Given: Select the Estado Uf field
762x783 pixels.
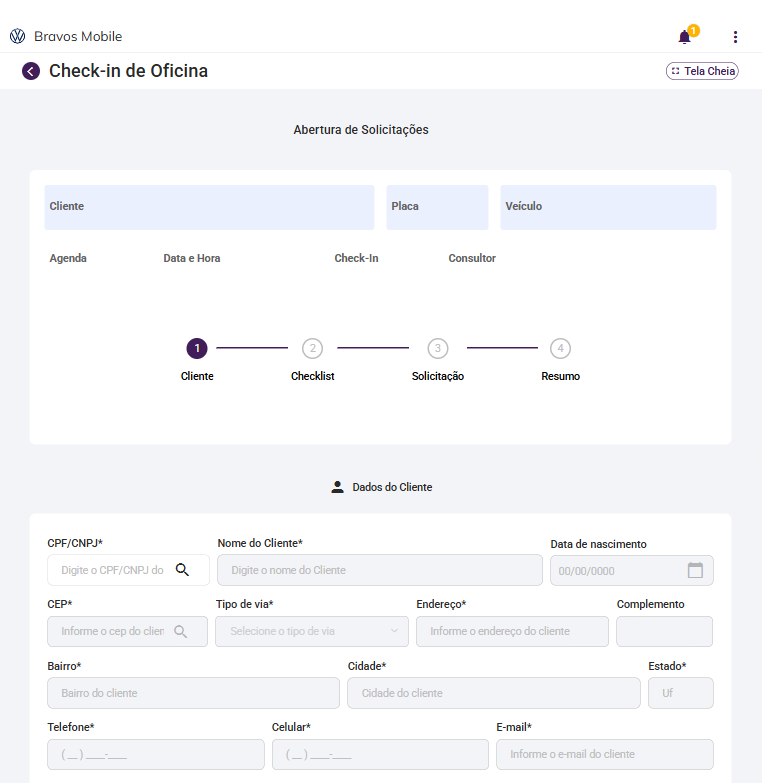Looking at the screenshot, I should [x=680, y=693].
